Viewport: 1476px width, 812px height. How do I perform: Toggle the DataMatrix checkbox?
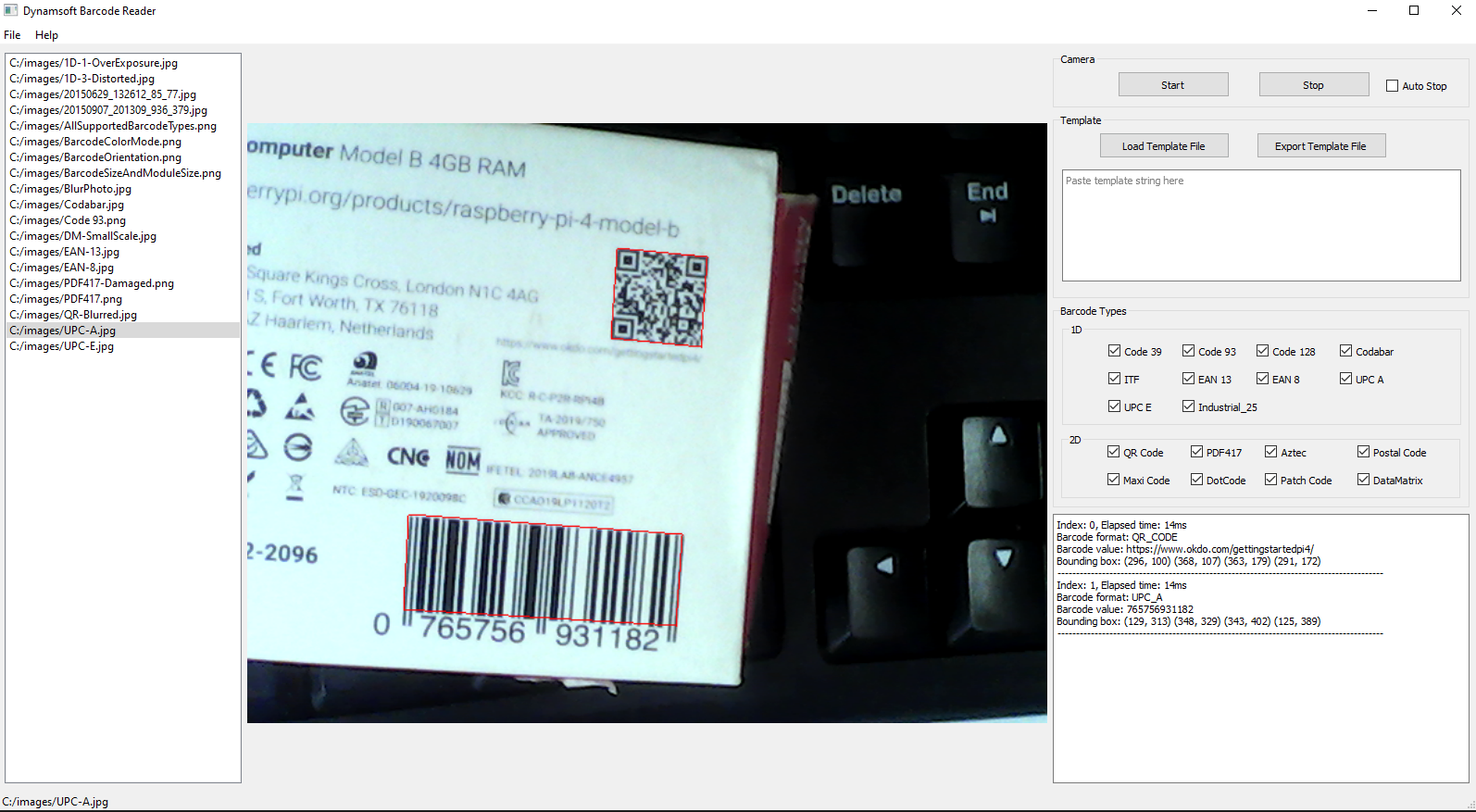(x=1364, y=480)
